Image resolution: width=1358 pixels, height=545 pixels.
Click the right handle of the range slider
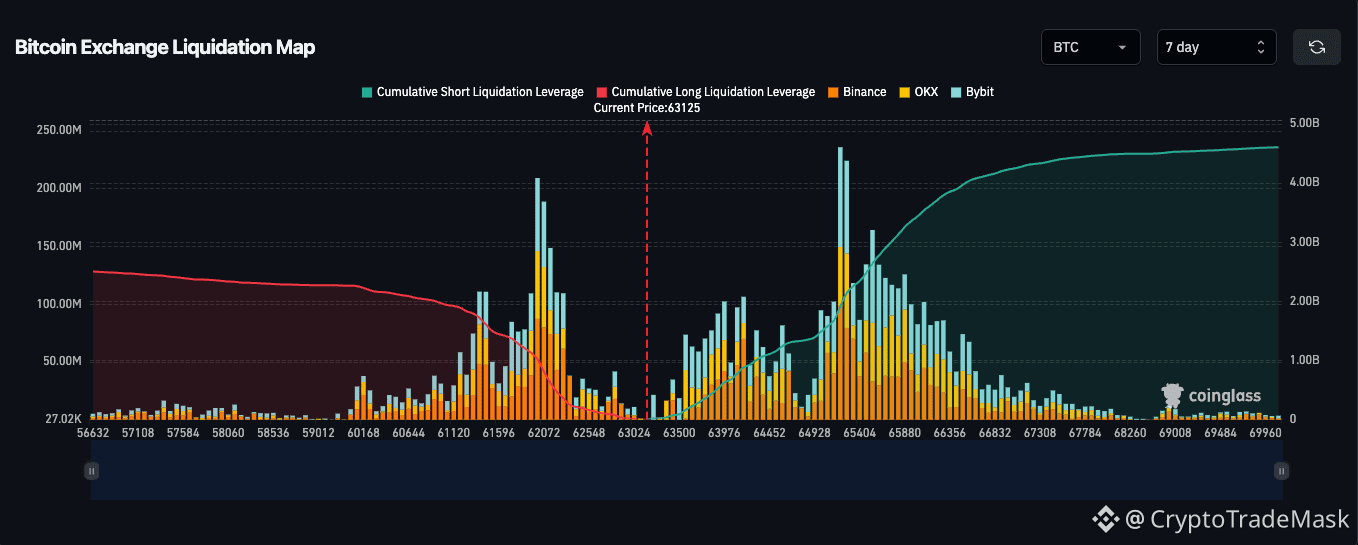point(1281,470)
